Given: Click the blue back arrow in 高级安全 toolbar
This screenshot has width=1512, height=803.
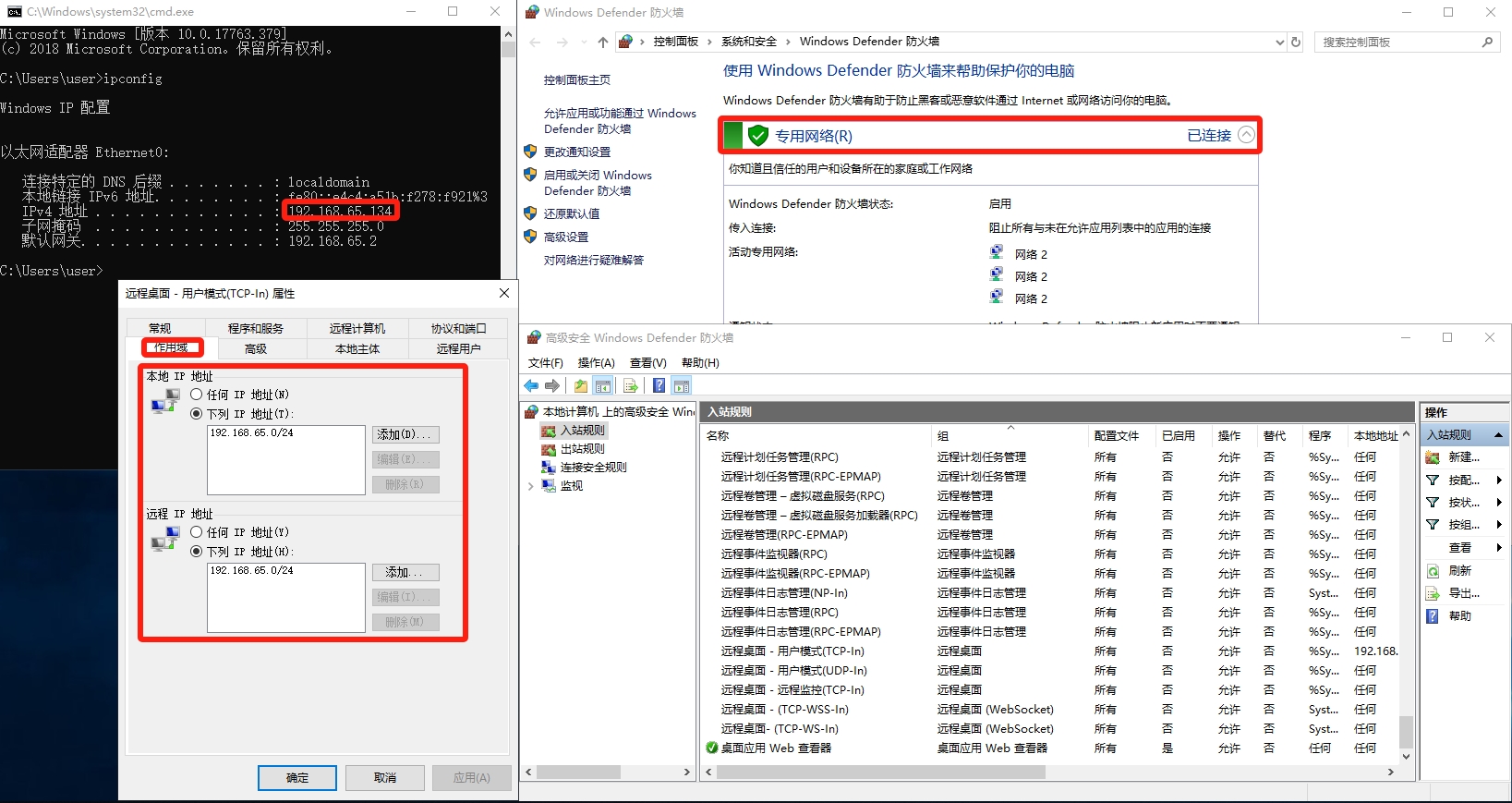Looking at the screenshot, I should 531,386.
